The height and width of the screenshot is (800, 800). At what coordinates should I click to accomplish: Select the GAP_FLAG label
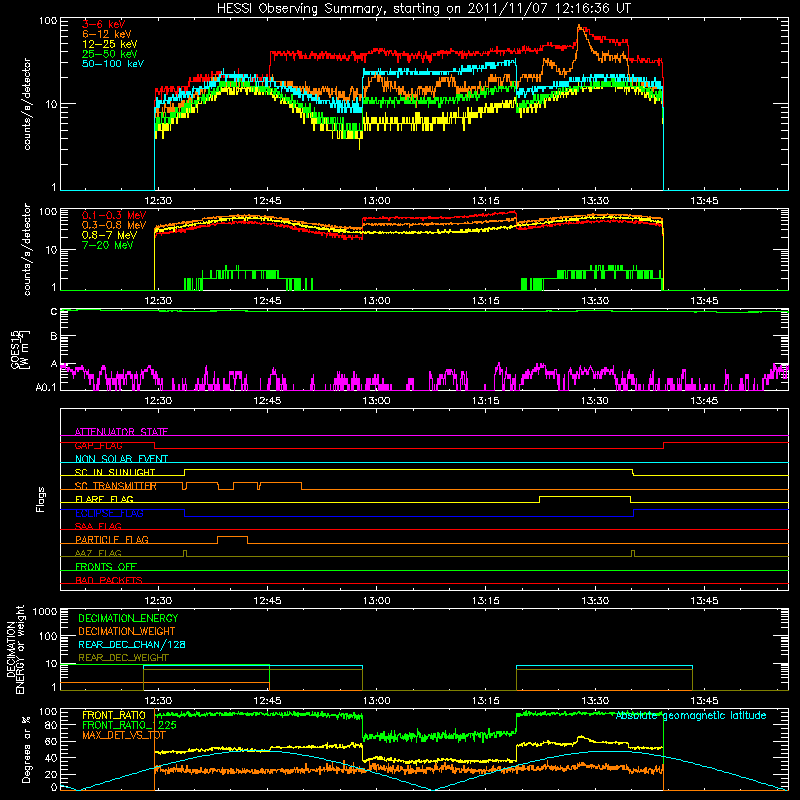pyautogui.click(x=98, y=445)
